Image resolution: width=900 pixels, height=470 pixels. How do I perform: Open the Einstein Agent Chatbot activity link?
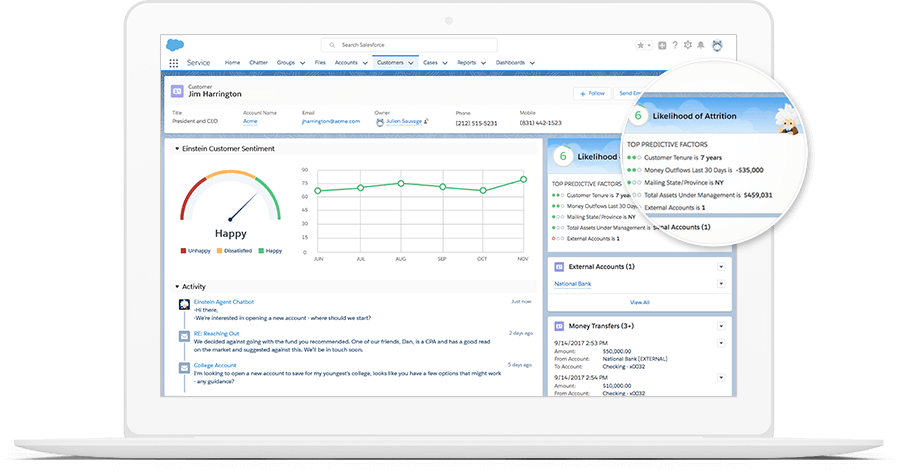coord(224,302)
